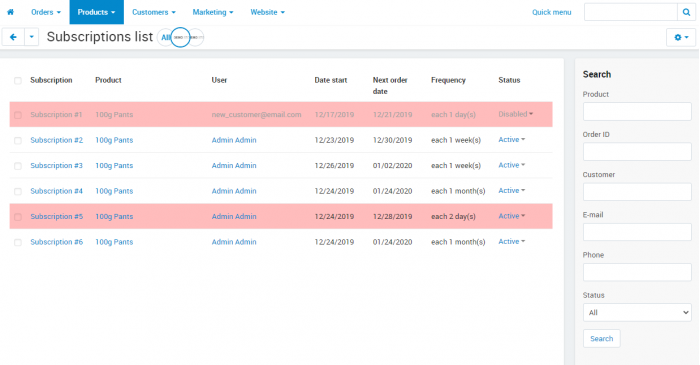Click the '12/30/2019' next order date cell
The image size is (700, 365).
pos(392,140)
